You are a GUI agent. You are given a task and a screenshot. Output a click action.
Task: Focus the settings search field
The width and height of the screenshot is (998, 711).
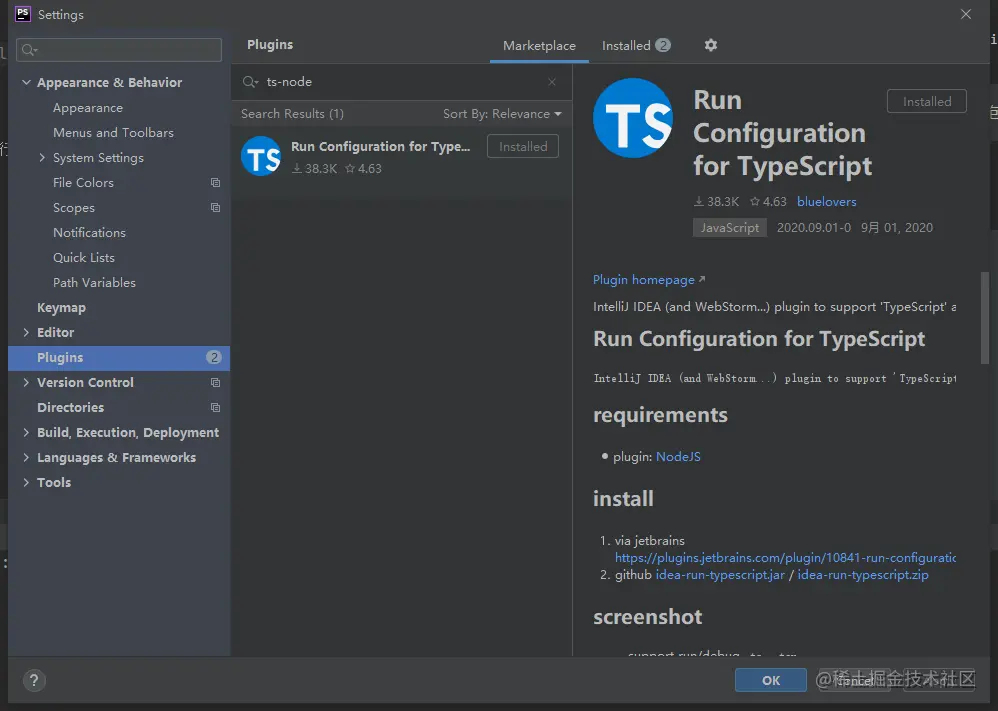[119, 50]
